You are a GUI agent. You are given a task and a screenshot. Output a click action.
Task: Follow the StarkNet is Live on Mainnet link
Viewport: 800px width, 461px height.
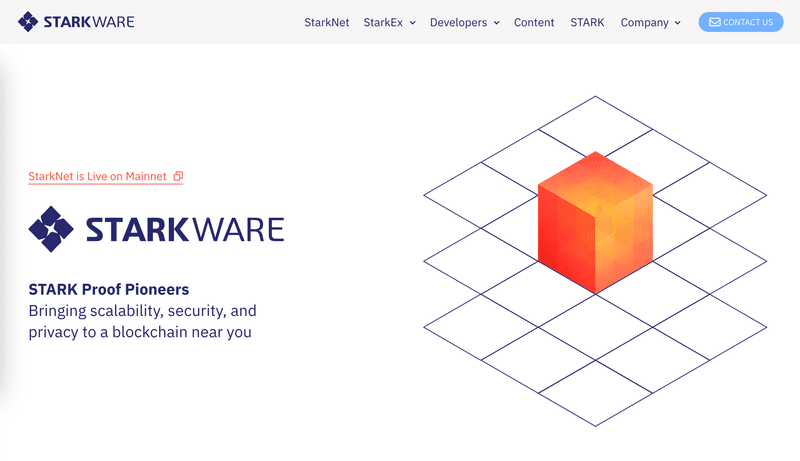pos(106,176)
